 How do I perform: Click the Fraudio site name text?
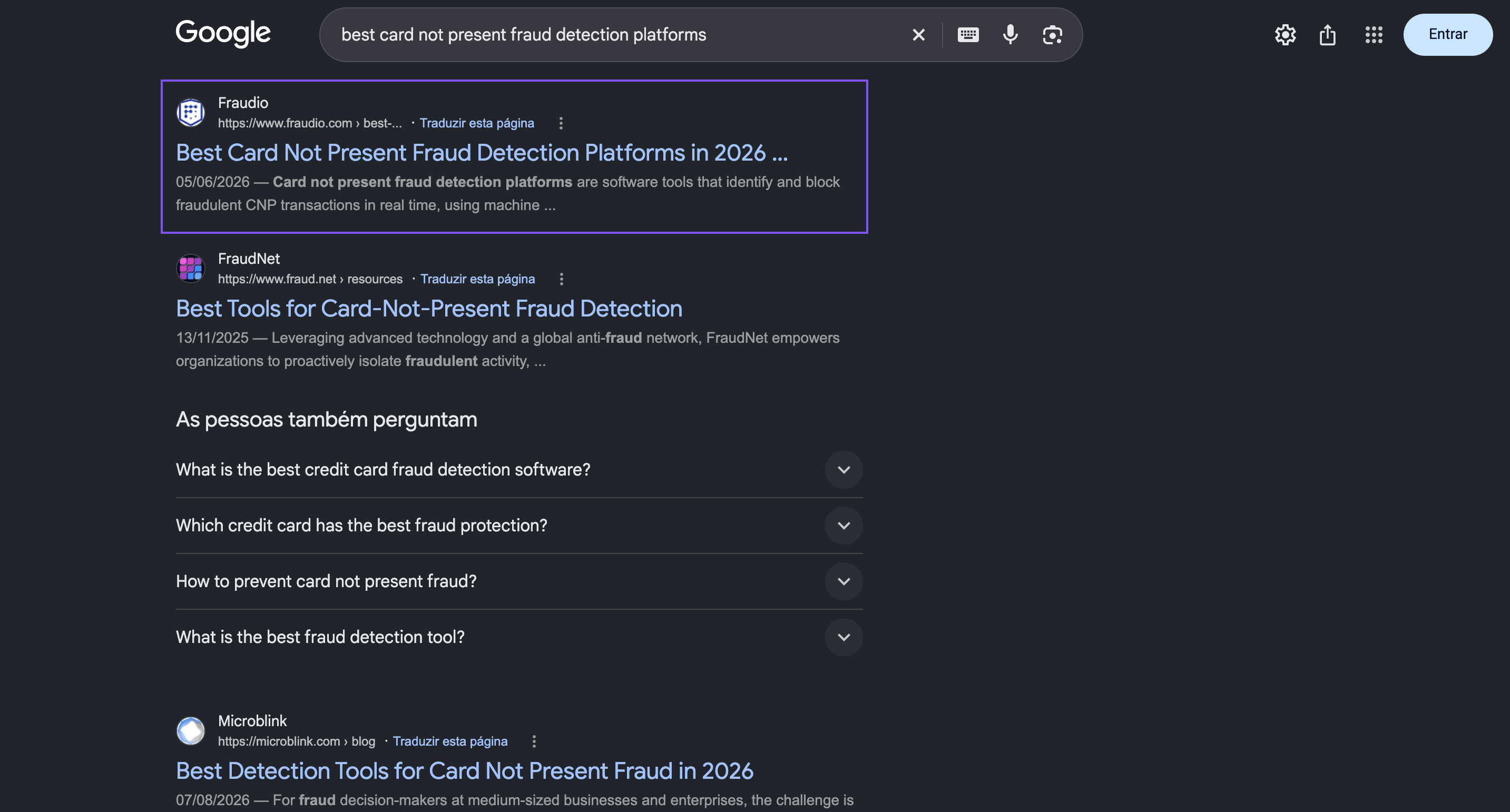pos(243,103)
